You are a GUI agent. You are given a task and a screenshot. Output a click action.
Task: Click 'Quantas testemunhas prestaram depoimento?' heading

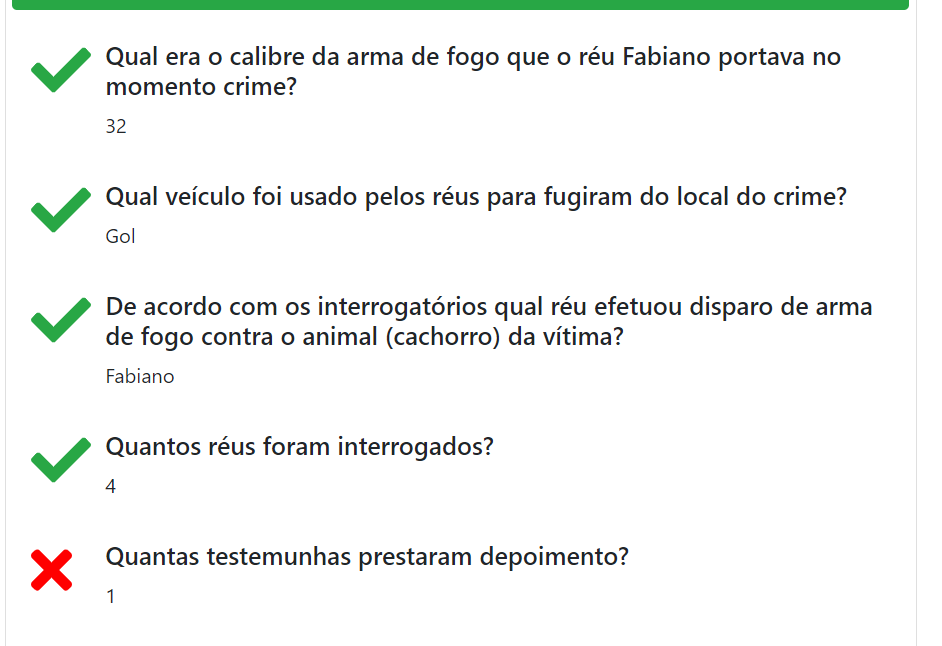point(367,556)
